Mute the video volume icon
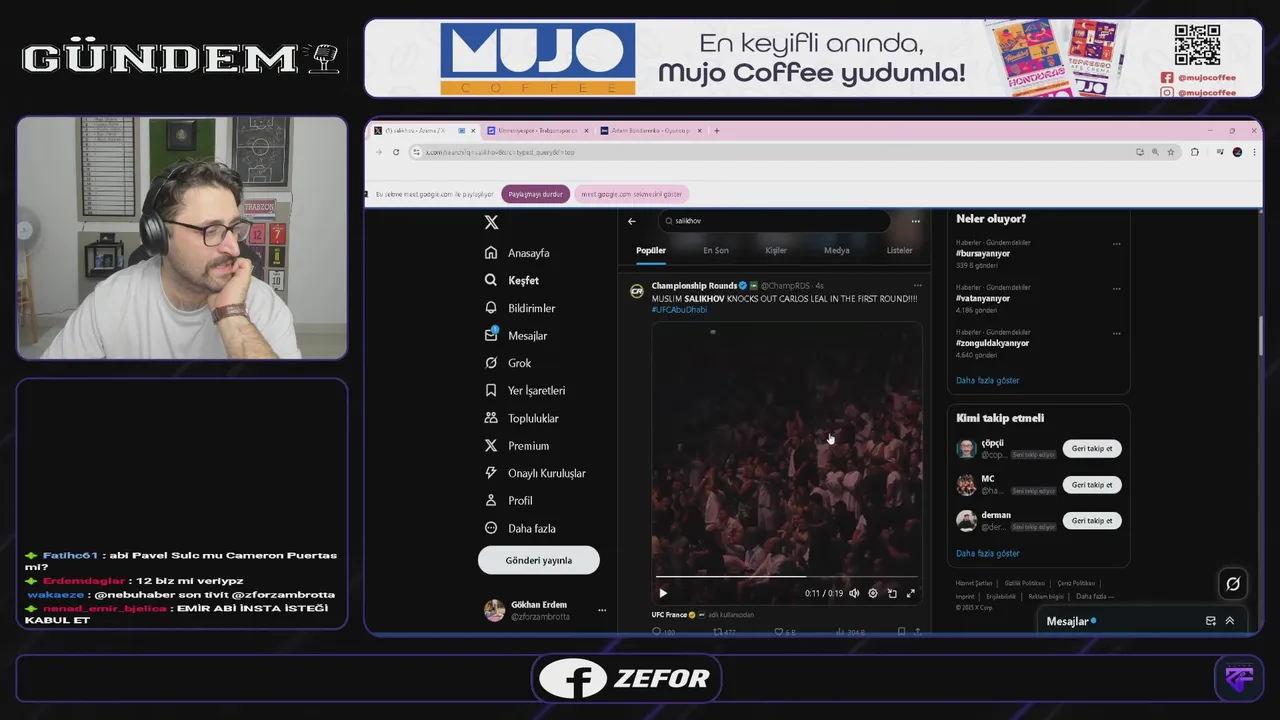This screenshot has width=1280, height=720. (854, 593)
